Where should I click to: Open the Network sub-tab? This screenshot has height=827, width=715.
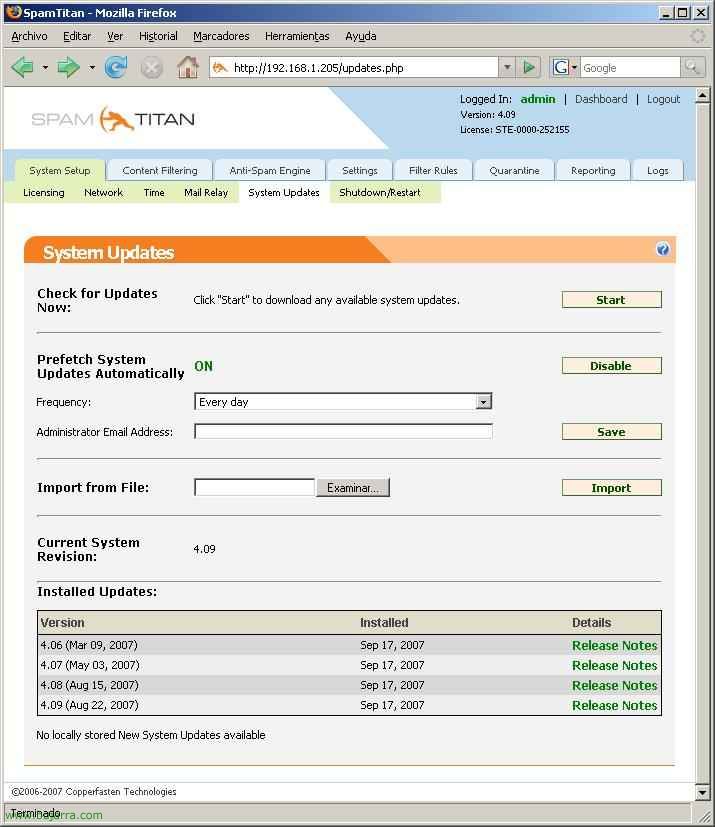point(103,193)
